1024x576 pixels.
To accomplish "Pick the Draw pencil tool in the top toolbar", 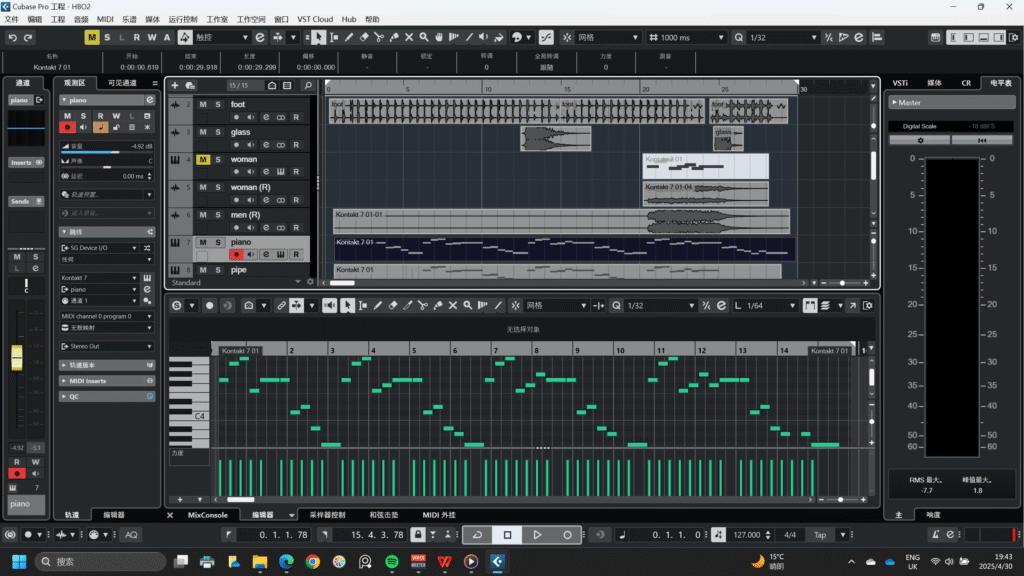I will (x=349, y=37).
